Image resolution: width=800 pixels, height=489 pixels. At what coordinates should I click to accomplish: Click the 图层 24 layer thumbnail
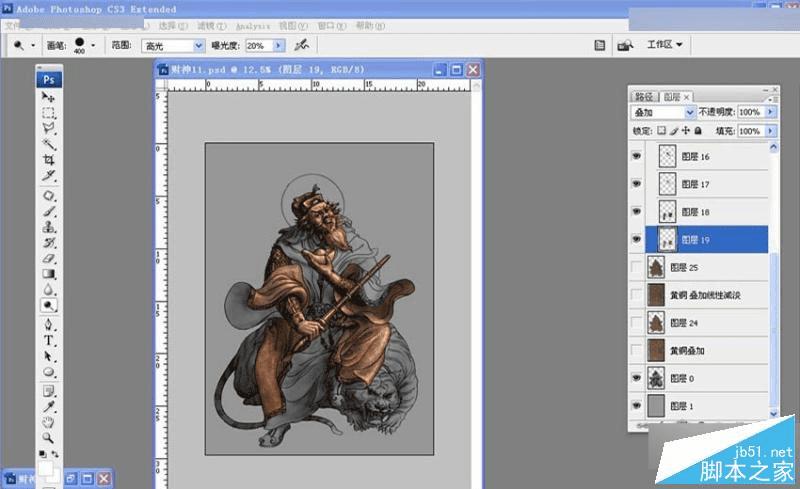[657, 323]
